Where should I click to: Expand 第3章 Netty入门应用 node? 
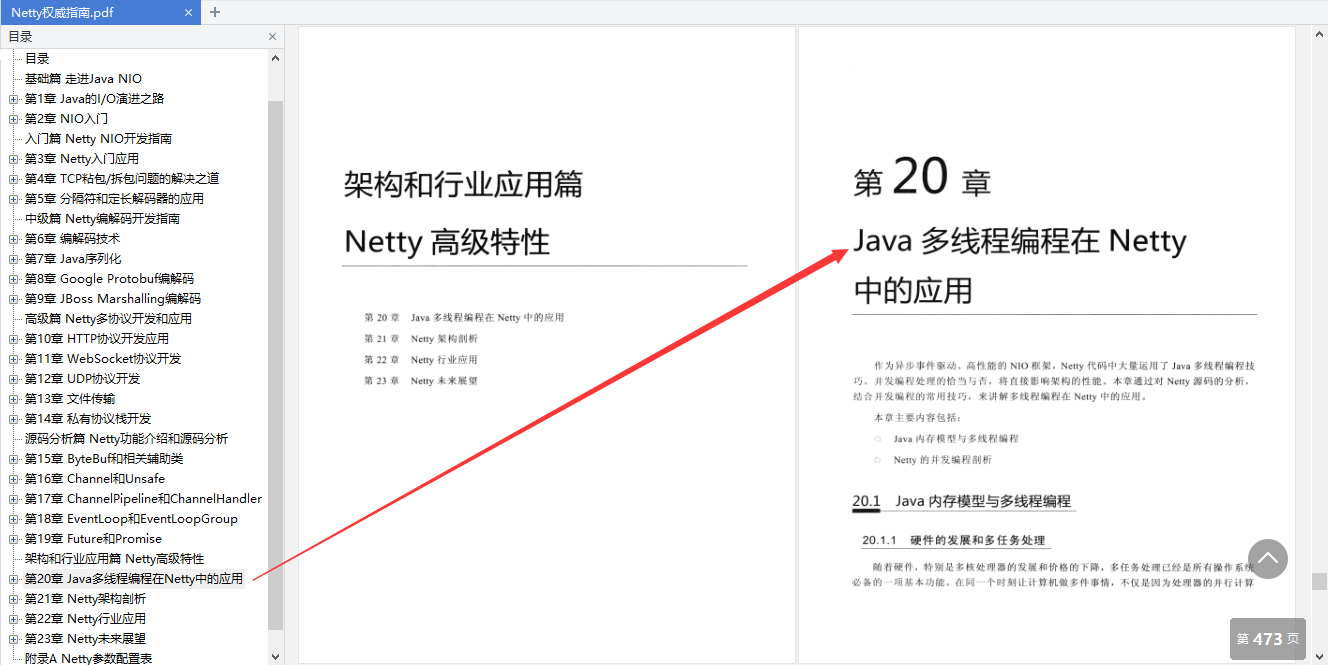tap(14, 159)
